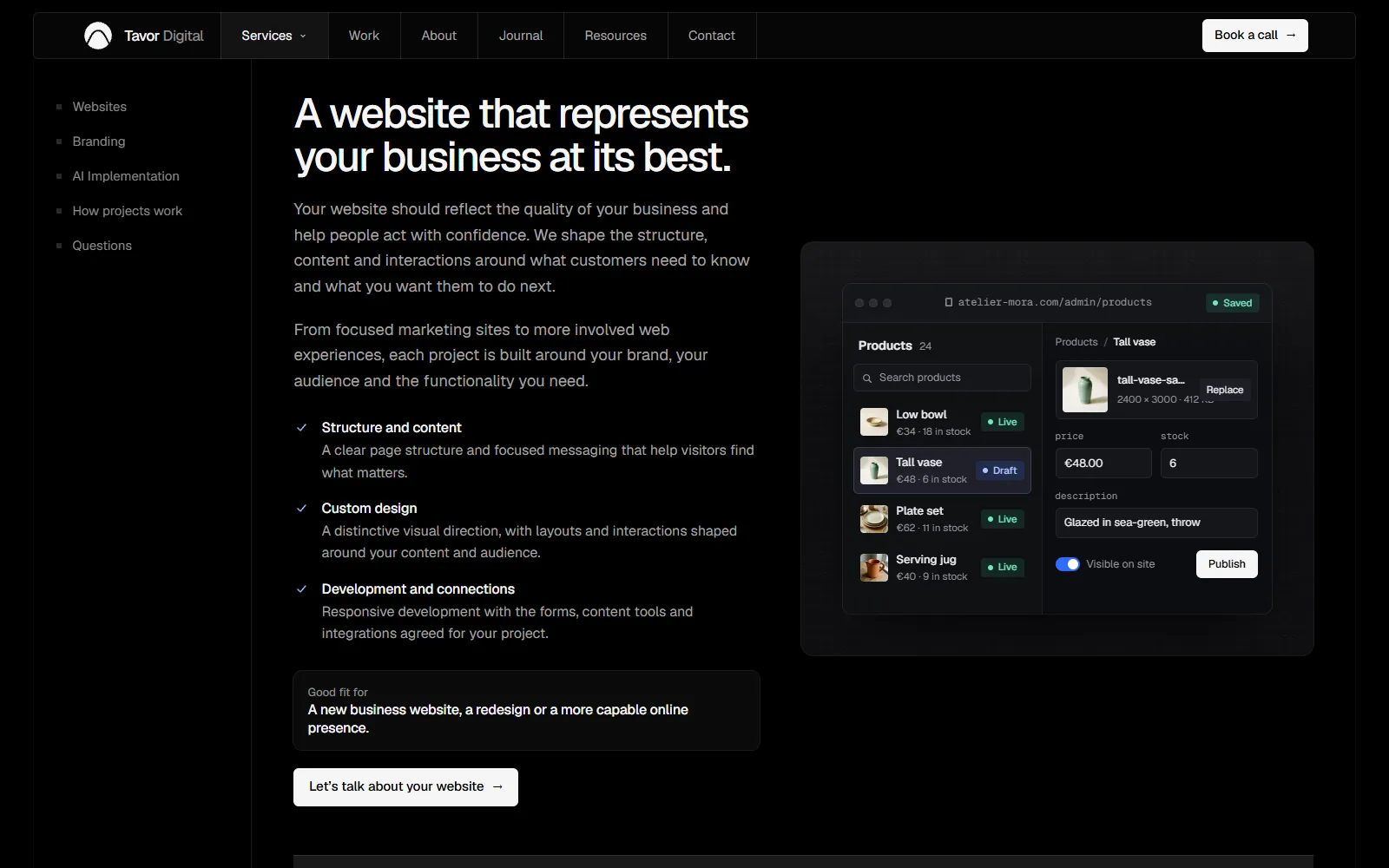Click the Draft badge for Tall vase

pyautogui.click(x=1000, y=470)
